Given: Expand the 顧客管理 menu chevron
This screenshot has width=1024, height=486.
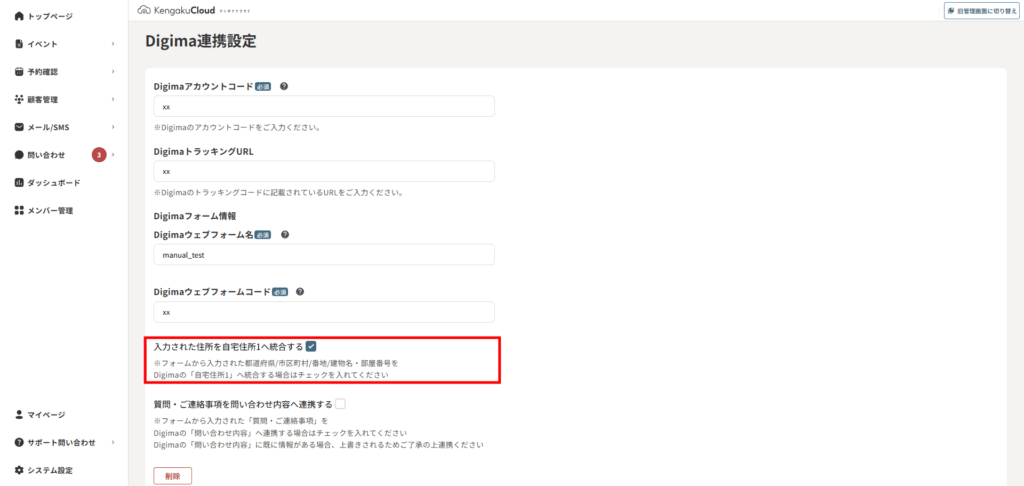Looking at the screenshot, I should pos(113,99).
